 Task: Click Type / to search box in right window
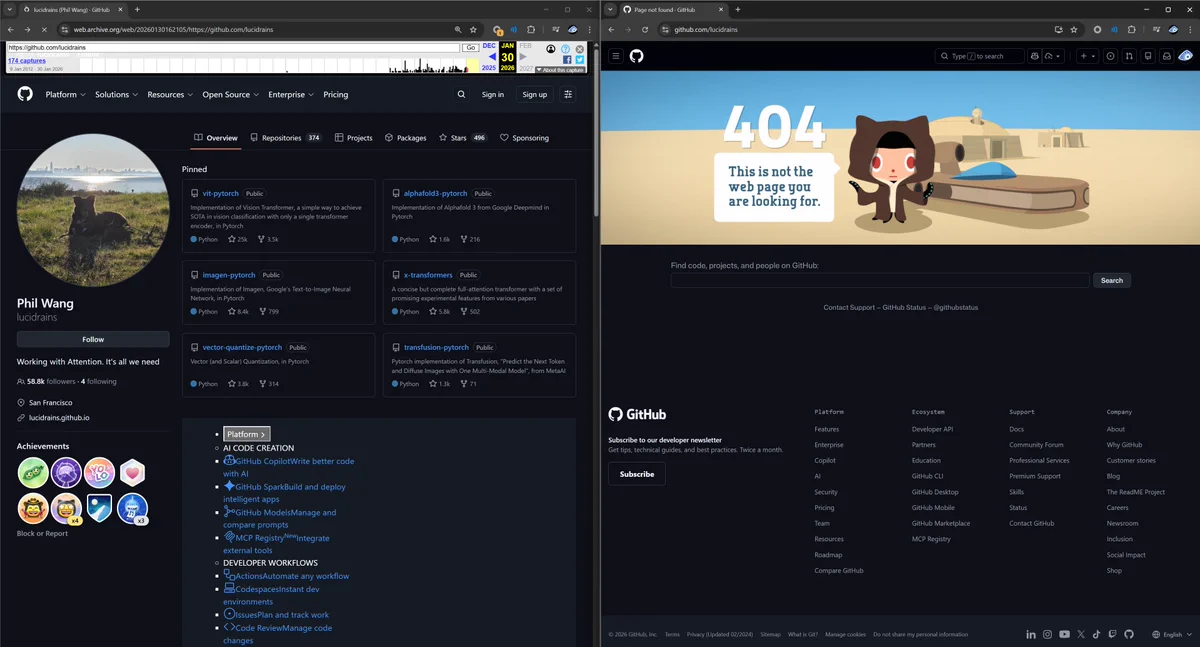[980, 56]
